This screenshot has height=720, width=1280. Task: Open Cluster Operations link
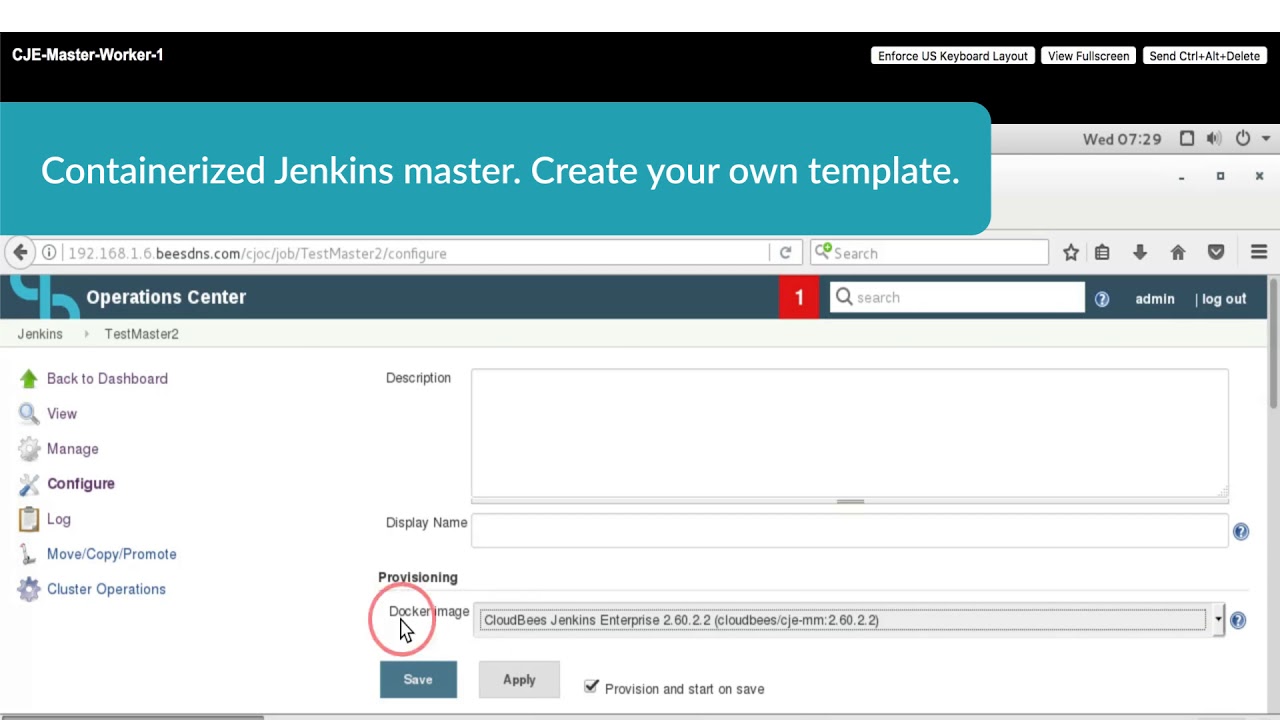click(x=106, y=589)
